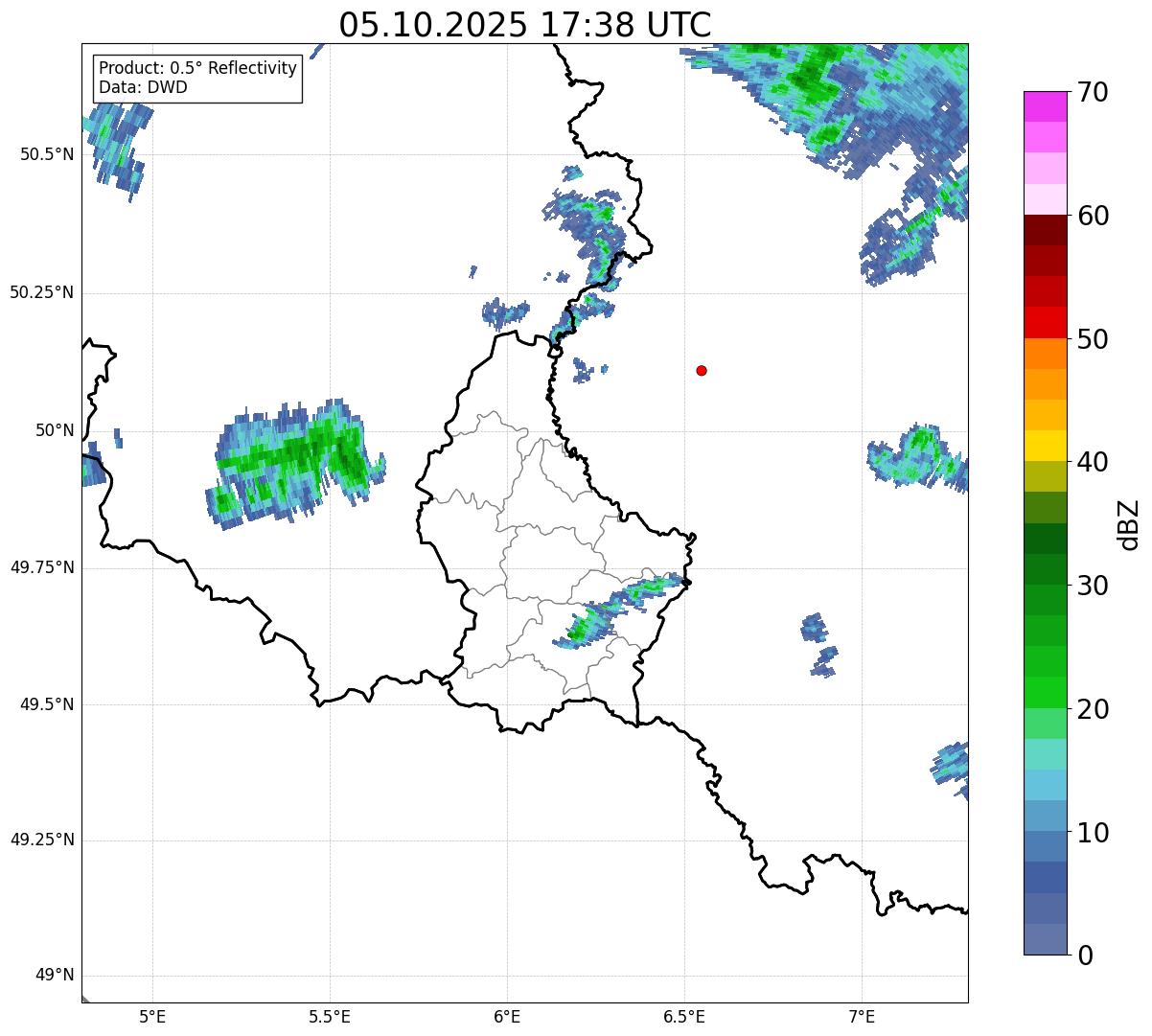Screen dimensions: 1152x1036
Task: Click the bright red band above 50
Action: point(1045,323)
